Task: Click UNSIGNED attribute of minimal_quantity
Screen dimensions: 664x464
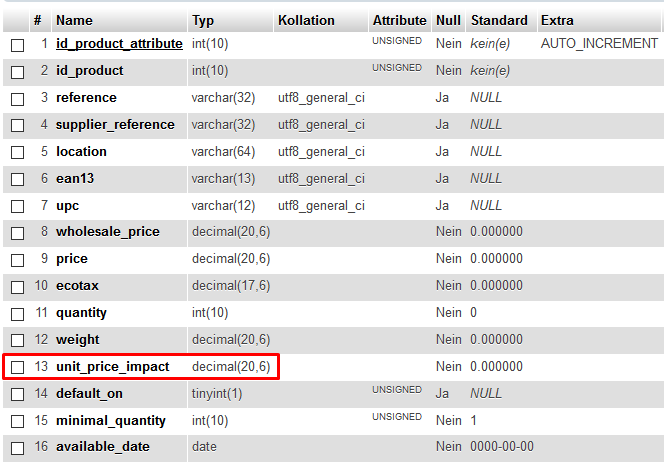Action: point(397,417)
